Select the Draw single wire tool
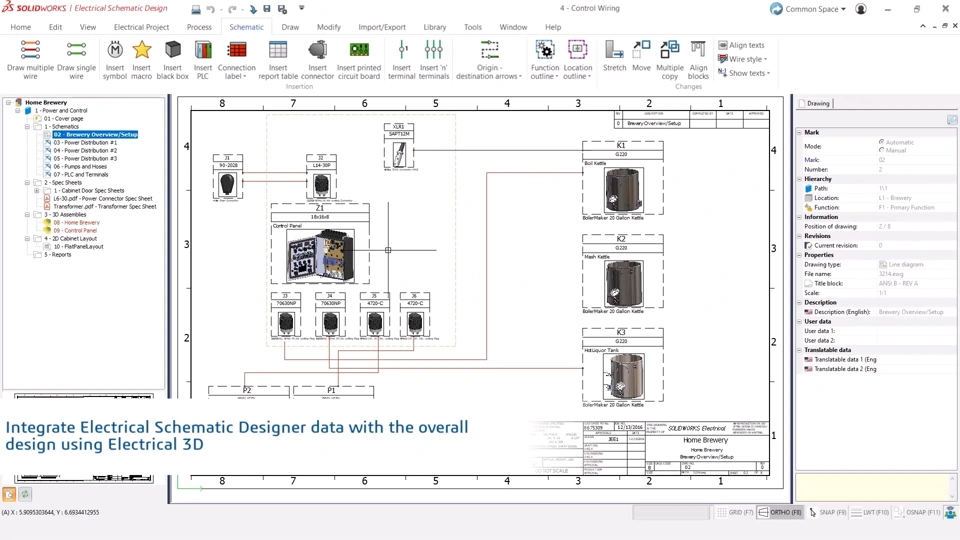The width and height of the screenshot is (960, 540). [76, 59]
